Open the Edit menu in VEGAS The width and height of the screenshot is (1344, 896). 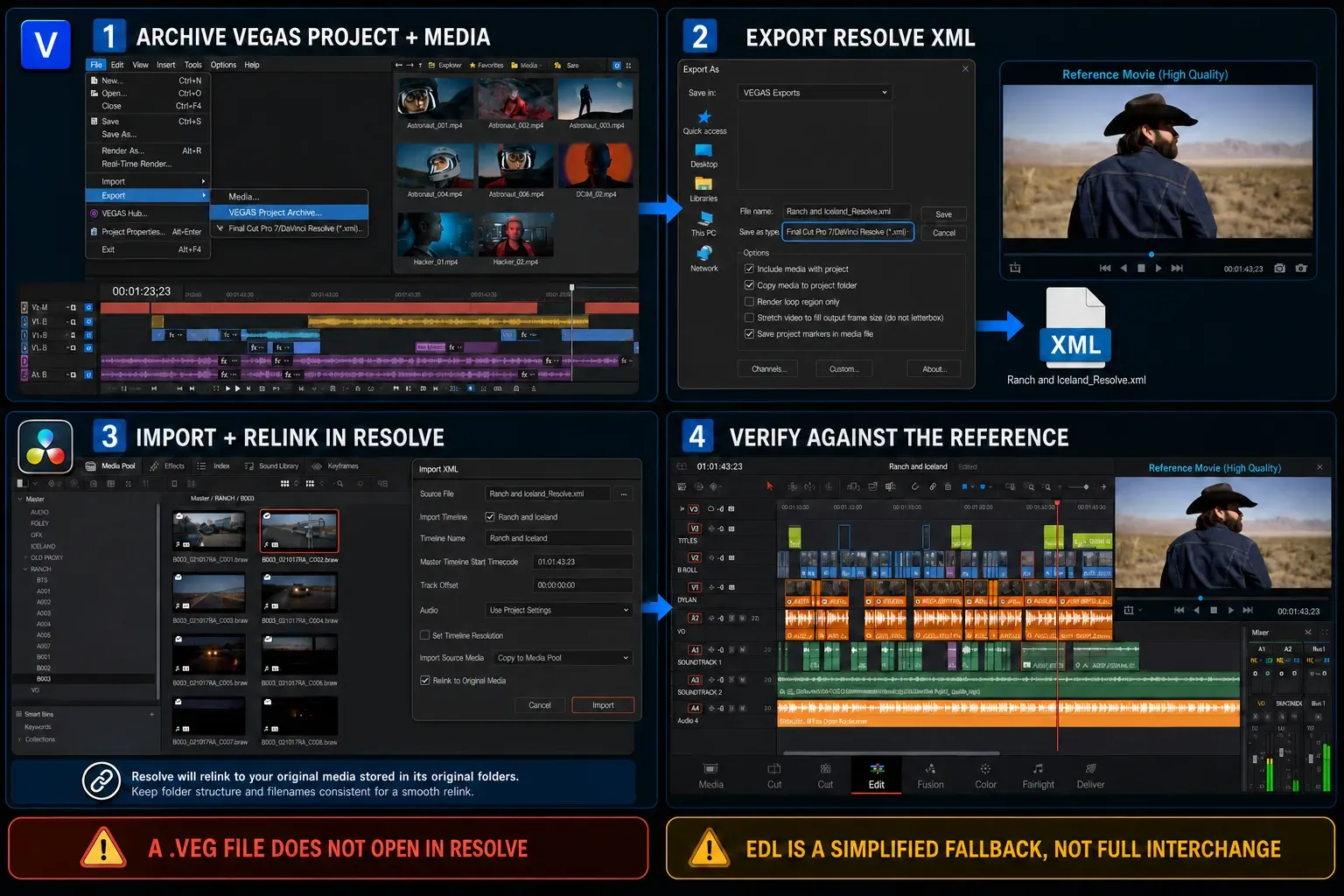point(117,65)
